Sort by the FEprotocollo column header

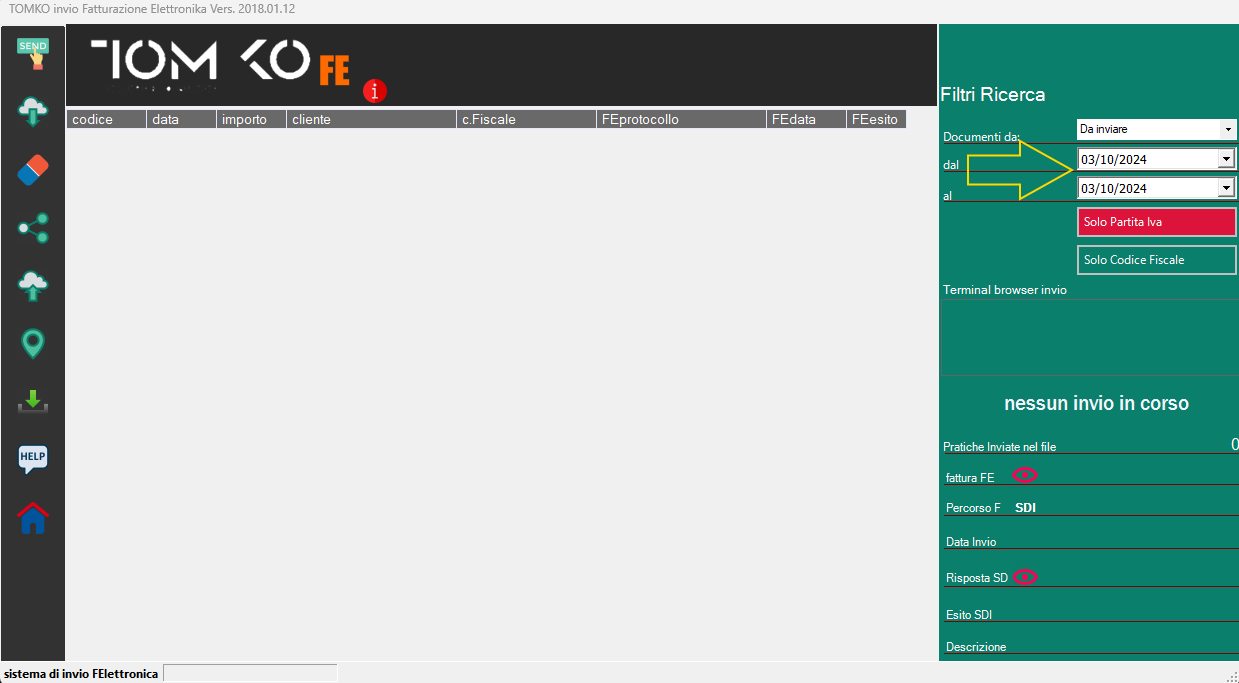[x=681, y=119]
